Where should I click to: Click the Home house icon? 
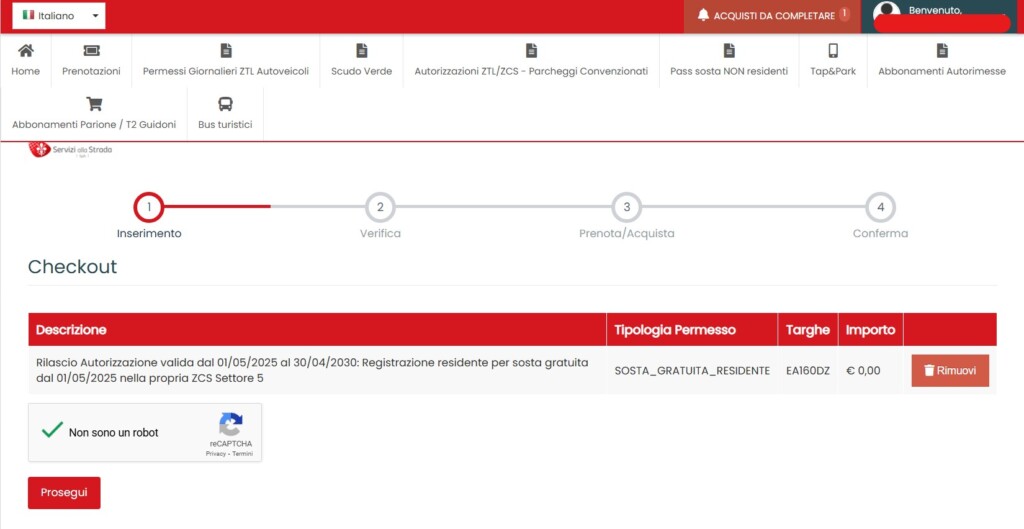(26, 50)
